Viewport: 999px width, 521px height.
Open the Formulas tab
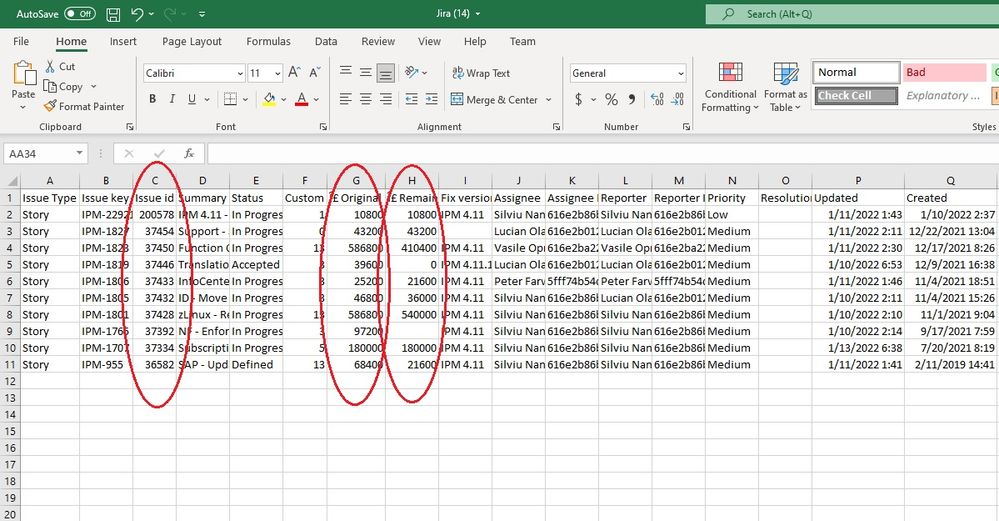(x=268, y=41)
